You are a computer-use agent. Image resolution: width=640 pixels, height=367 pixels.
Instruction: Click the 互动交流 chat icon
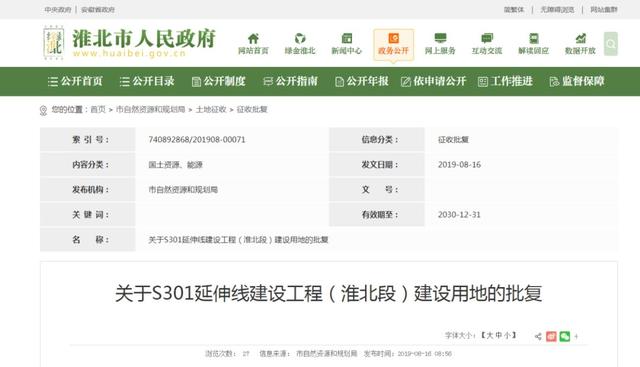[487, 39]
